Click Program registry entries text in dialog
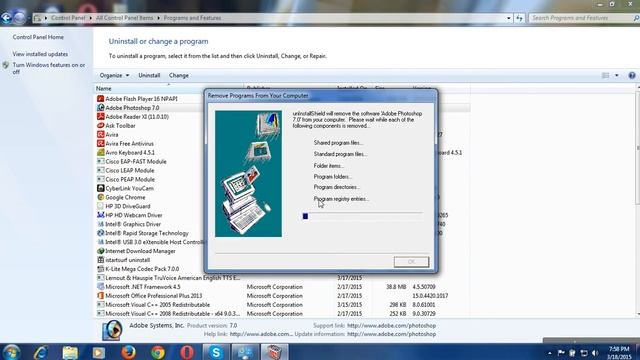Viewport: 640px width, 360px height. (341, 199)
